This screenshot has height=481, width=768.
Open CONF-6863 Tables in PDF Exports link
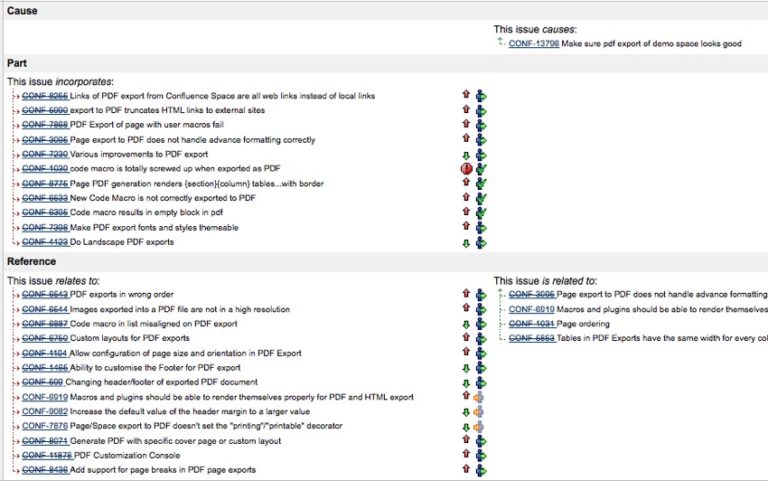(531, 338)
